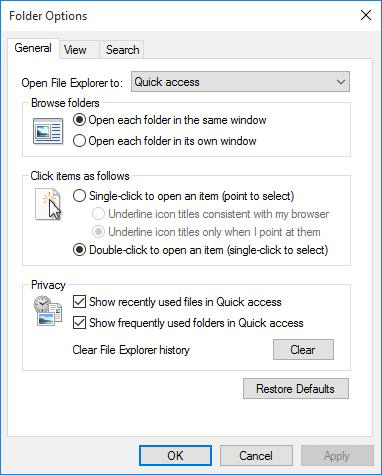Click the Restore Defaults button

[296, 389]
